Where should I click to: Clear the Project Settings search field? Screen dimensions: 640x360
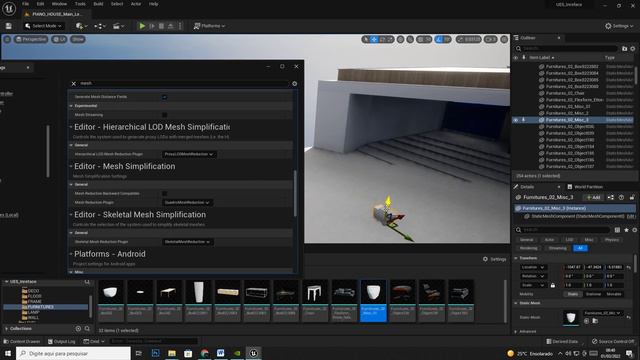(73, 83)
